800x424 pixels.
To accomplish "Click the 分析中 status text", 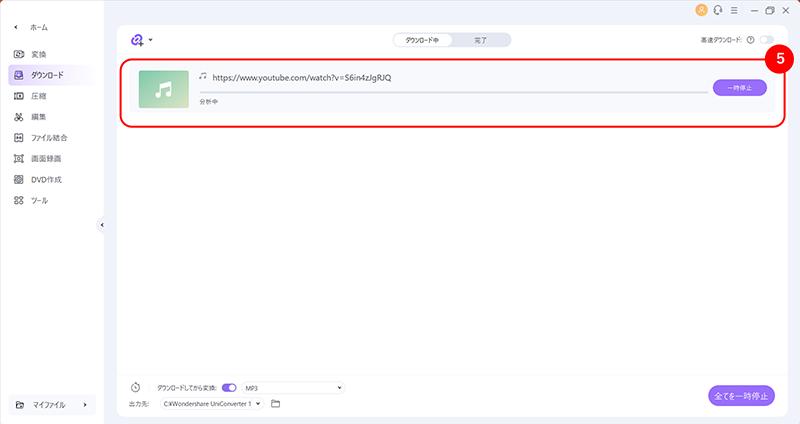I will [x=209, y=102].
